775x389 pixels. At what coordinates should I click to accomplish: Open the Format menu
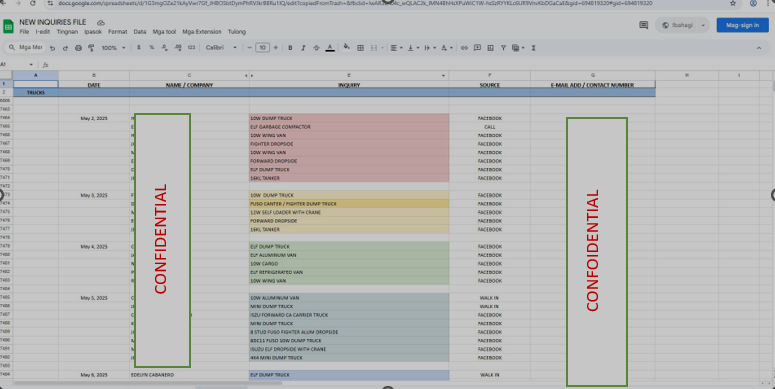[118, 32]
